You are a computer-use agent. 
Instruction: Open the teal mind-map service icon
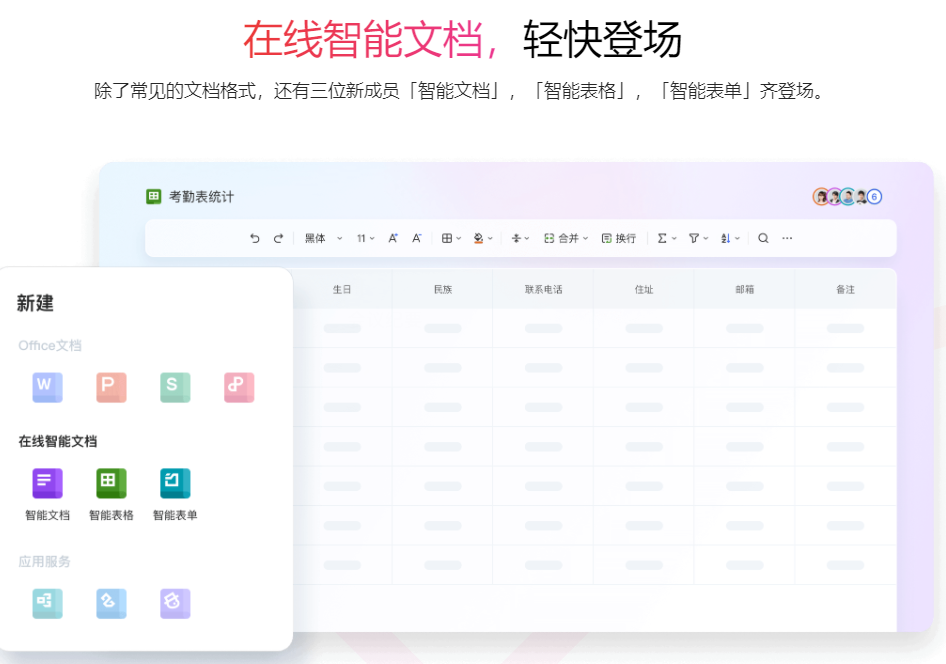48,603
